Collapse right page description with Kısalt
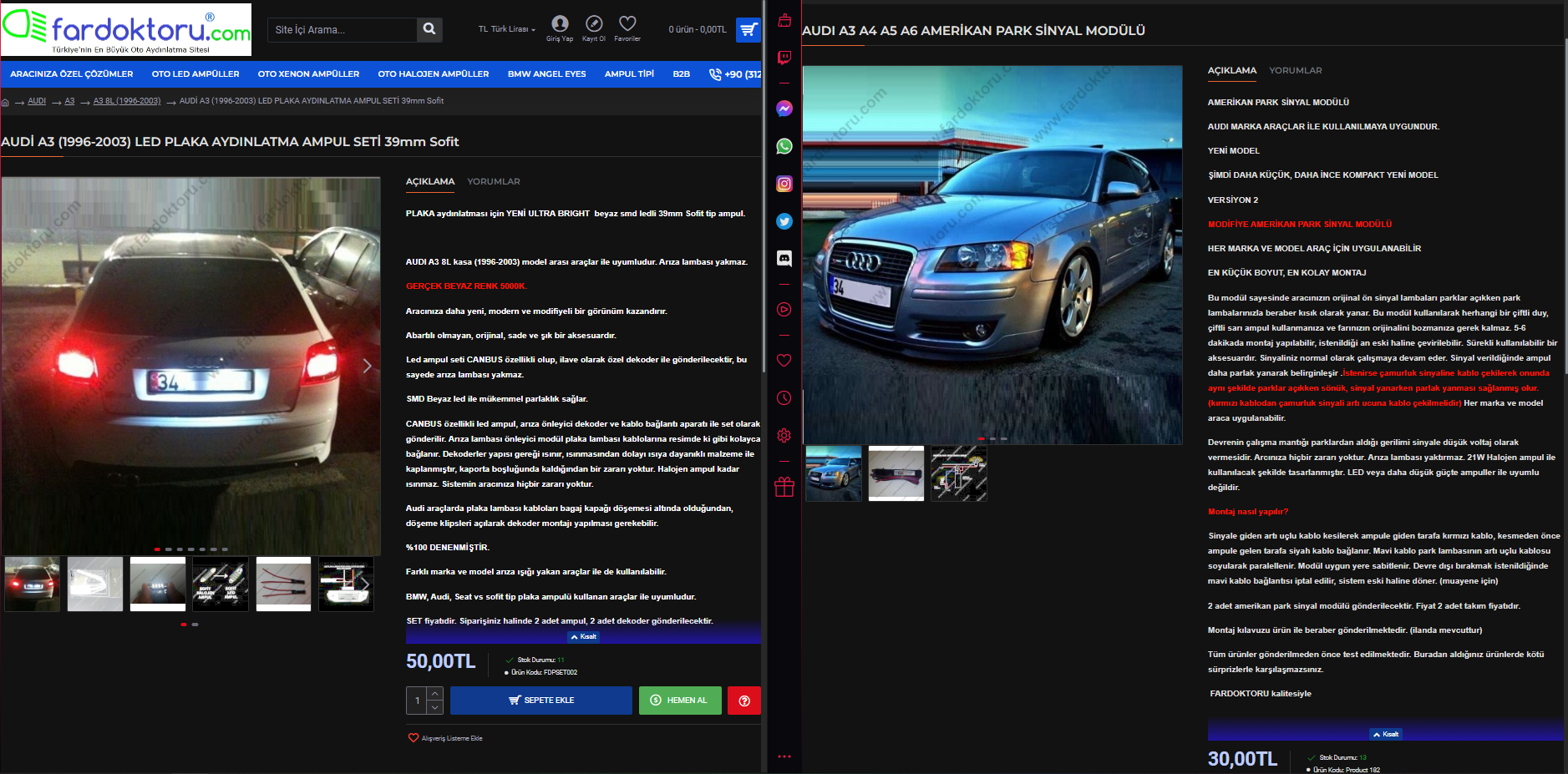 tap(1386, 734)
